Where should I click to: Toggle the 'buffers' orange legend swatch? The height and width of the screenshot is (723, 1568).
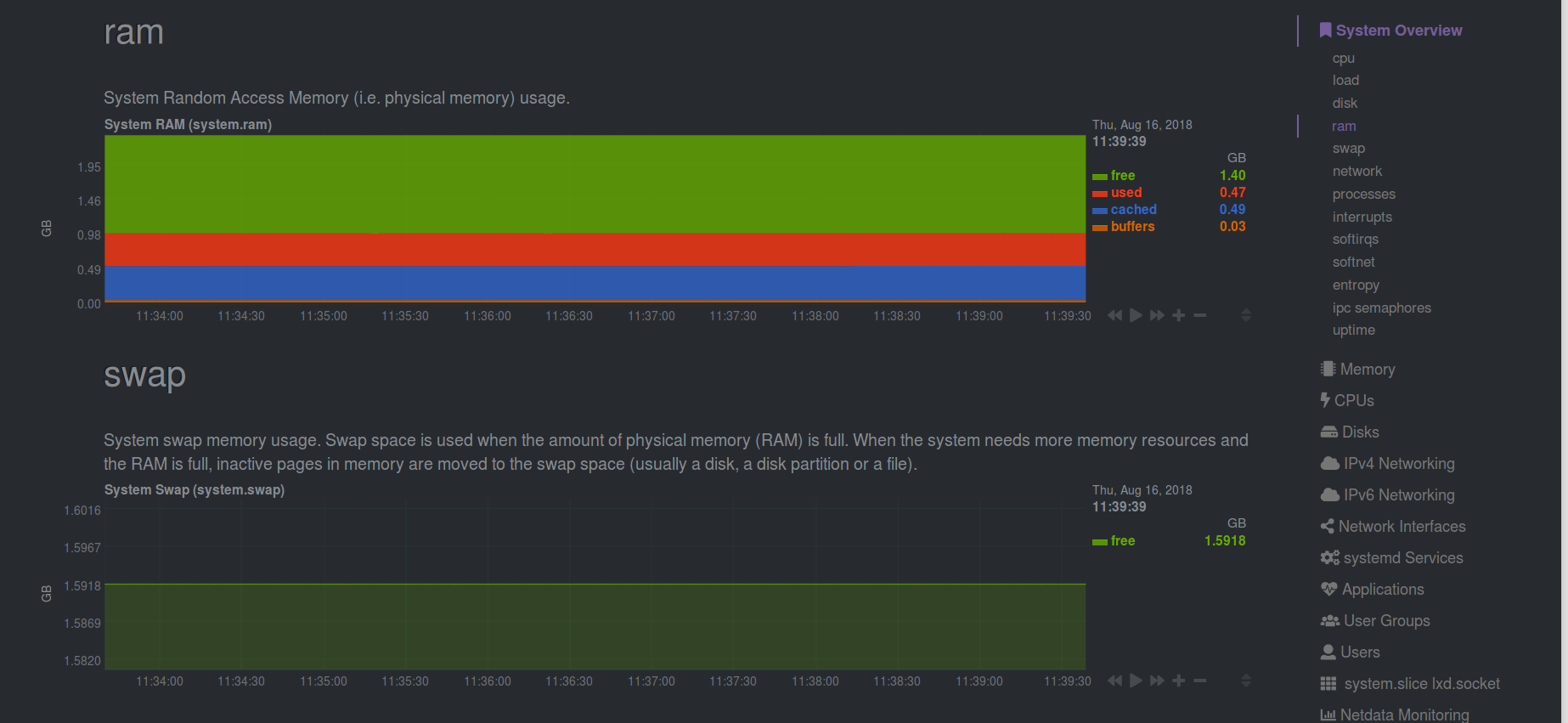[x=1100, y=228]
